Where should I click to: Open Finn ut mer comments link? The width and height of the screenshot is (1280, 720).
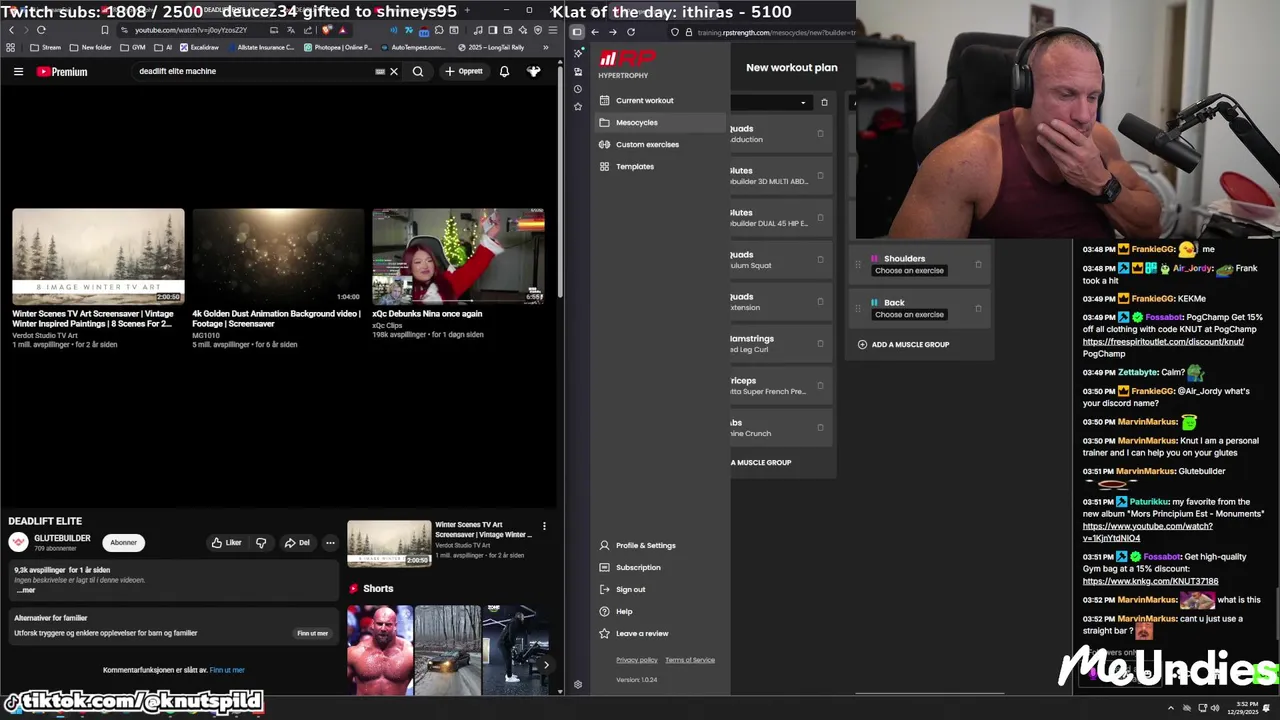click(x=227, y=670)
